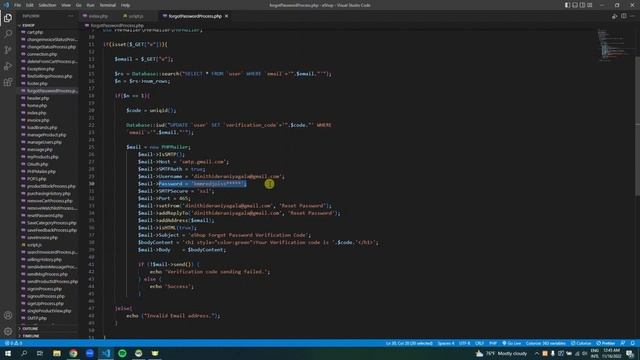Click UTF-8 encoding in status bar
The height and width of the screenshot is (360, 640).
(464, 343)
